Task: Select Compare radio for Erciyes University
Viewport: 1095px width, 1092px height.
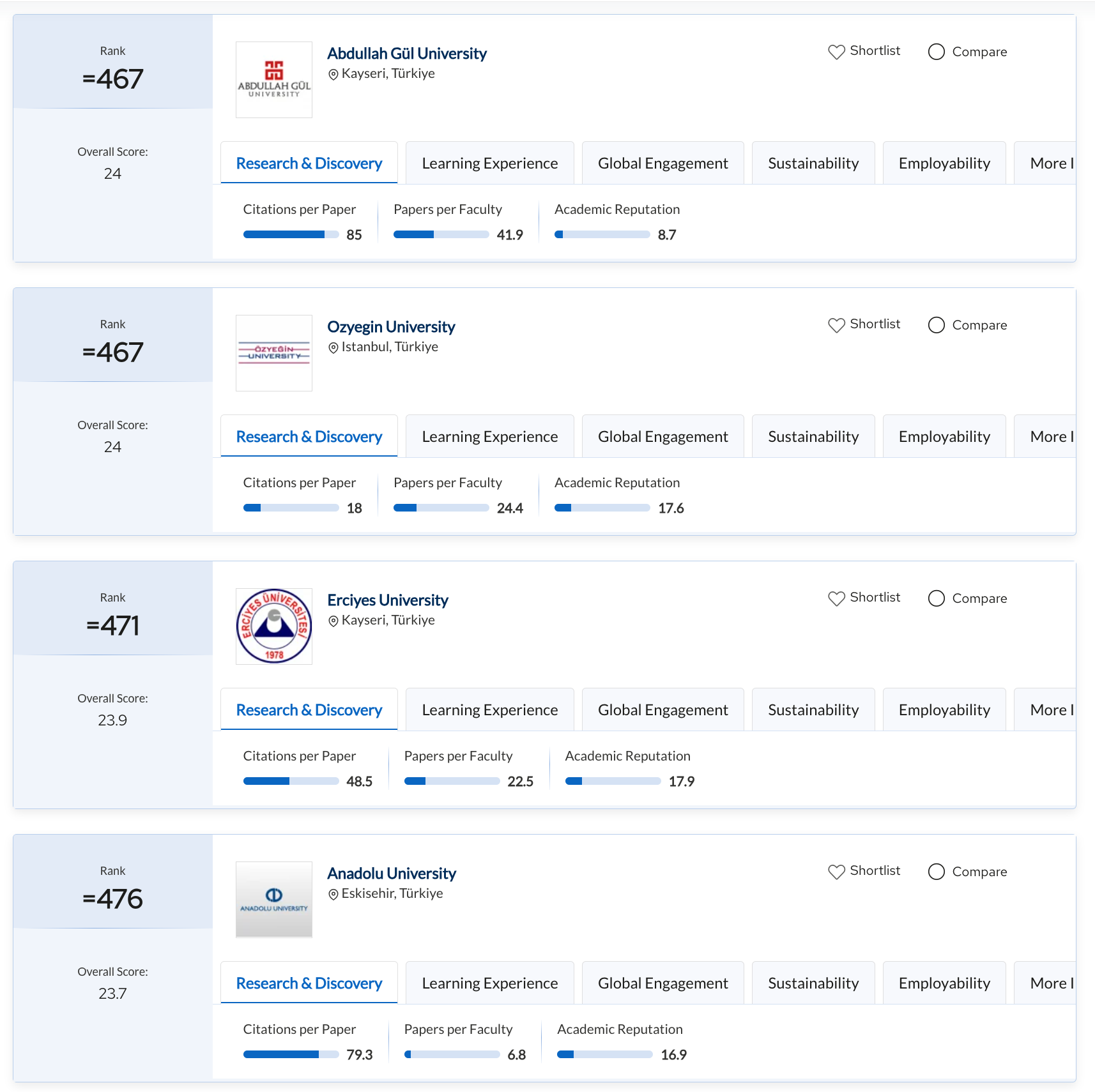Action: 937,598
